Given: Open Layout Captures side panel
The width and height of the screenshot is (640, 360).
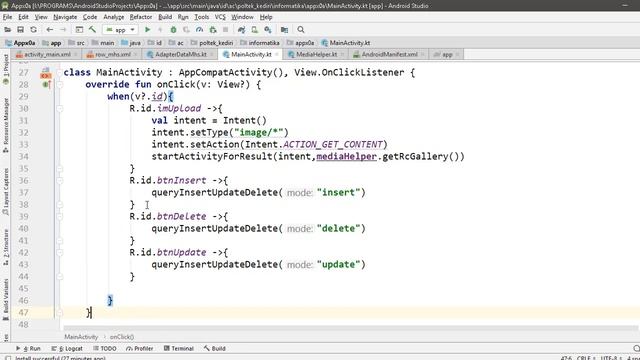Looking at the screenshot, I should (6, 191).
